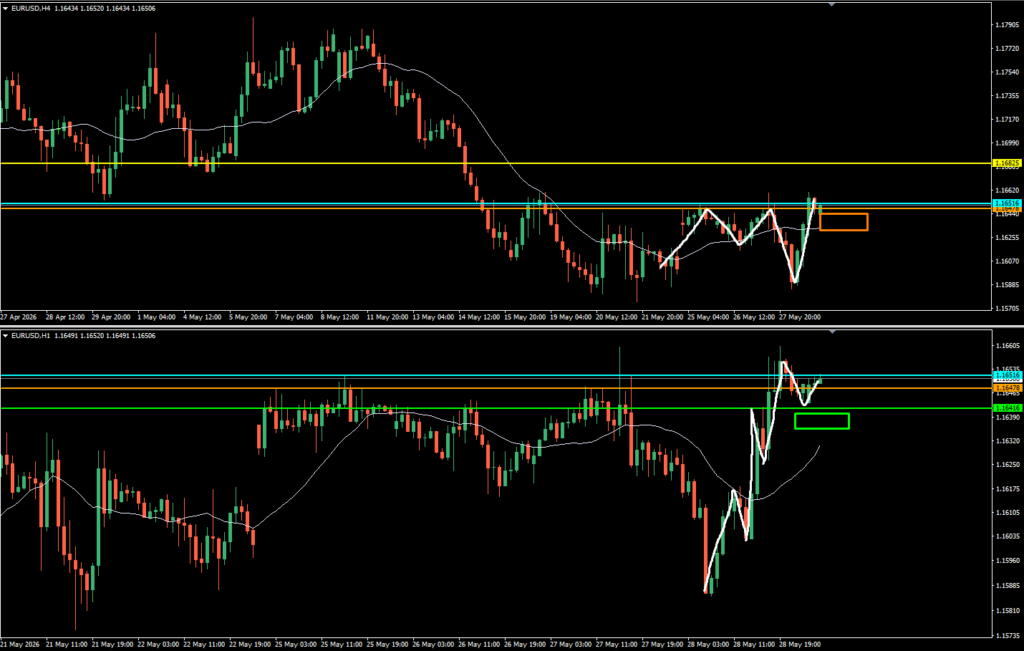Viewport: 1024px width, 651px height.
Task: Click the yellow 1.16825 price label
Action: tap(1006, 163)
